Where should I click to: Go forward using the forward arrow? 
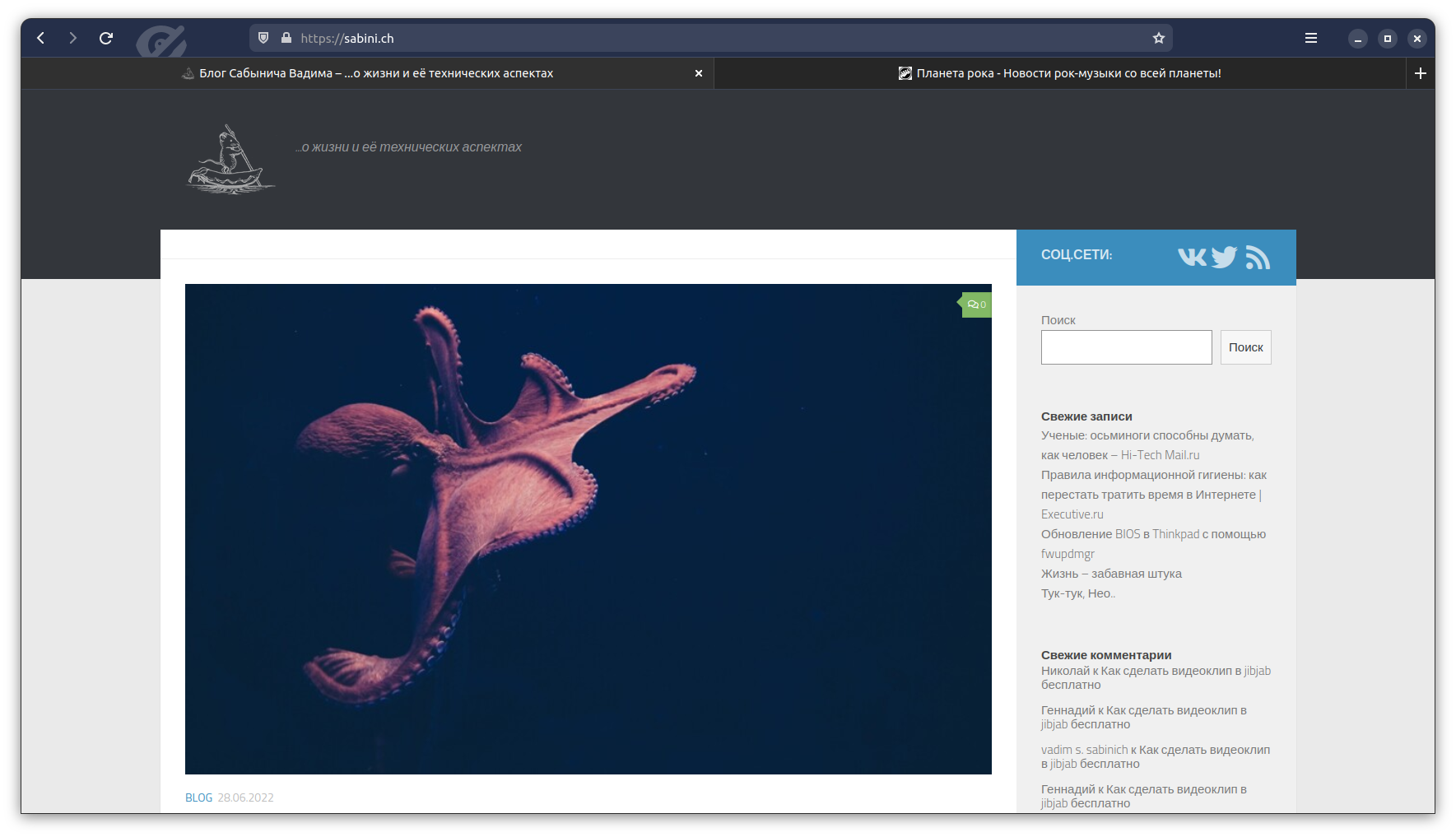[x=73, y=38]
